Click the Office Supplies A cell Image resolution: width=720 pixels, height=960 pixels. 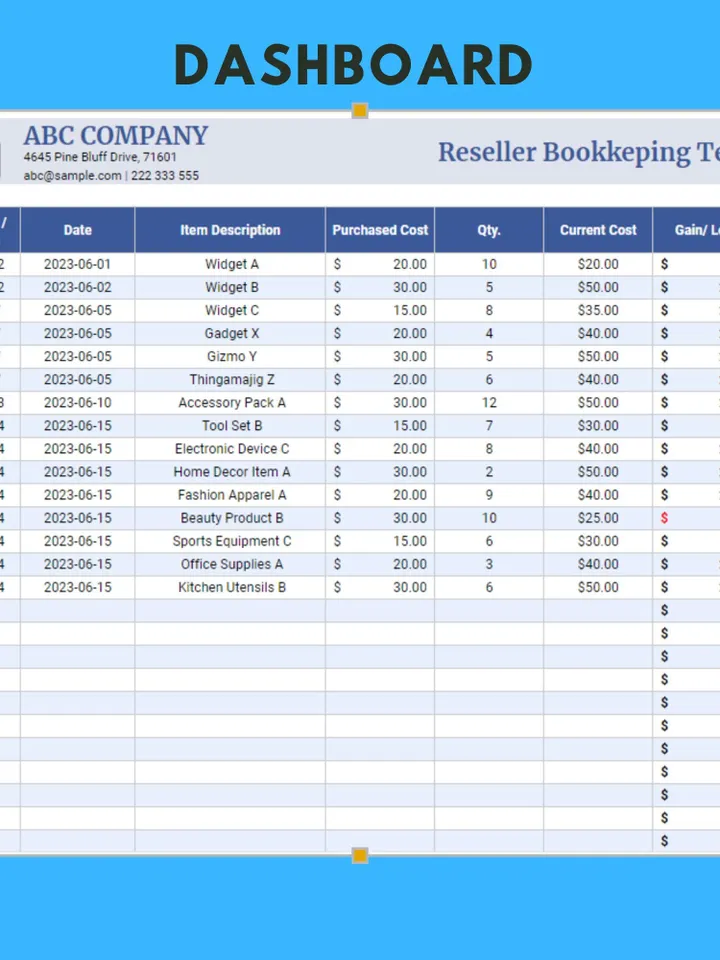[231, 564]
